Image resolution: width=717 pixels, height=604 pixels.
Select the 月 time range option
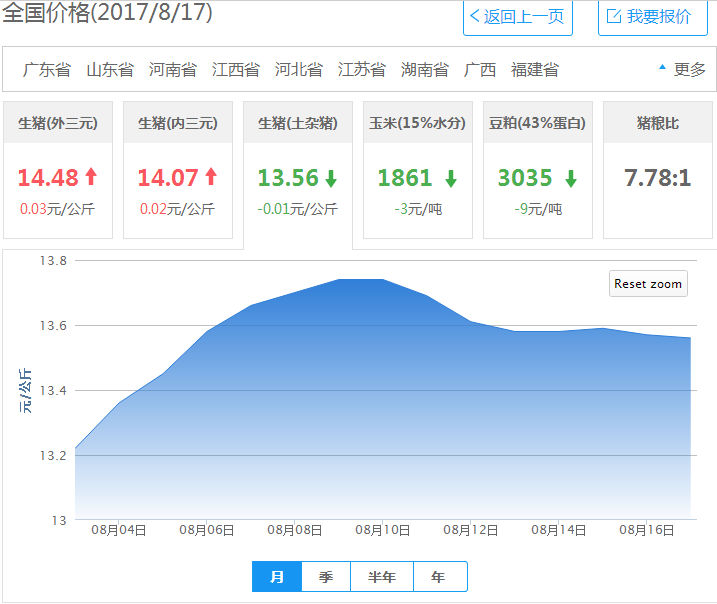pos(277,577)
